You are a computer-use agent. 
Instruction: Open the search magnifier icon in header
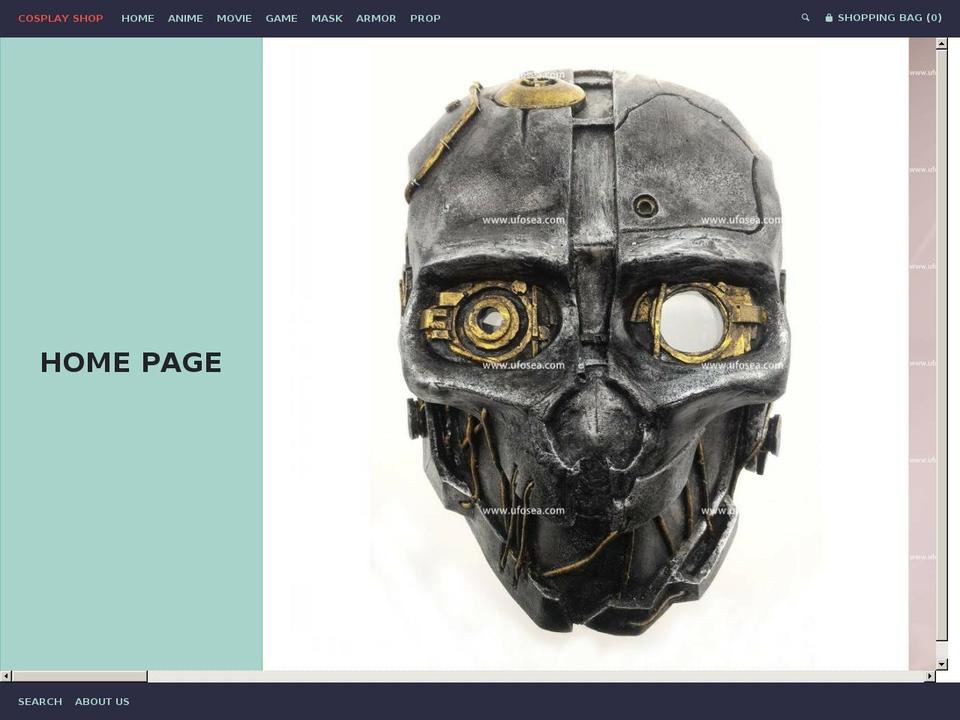point(805,18)
